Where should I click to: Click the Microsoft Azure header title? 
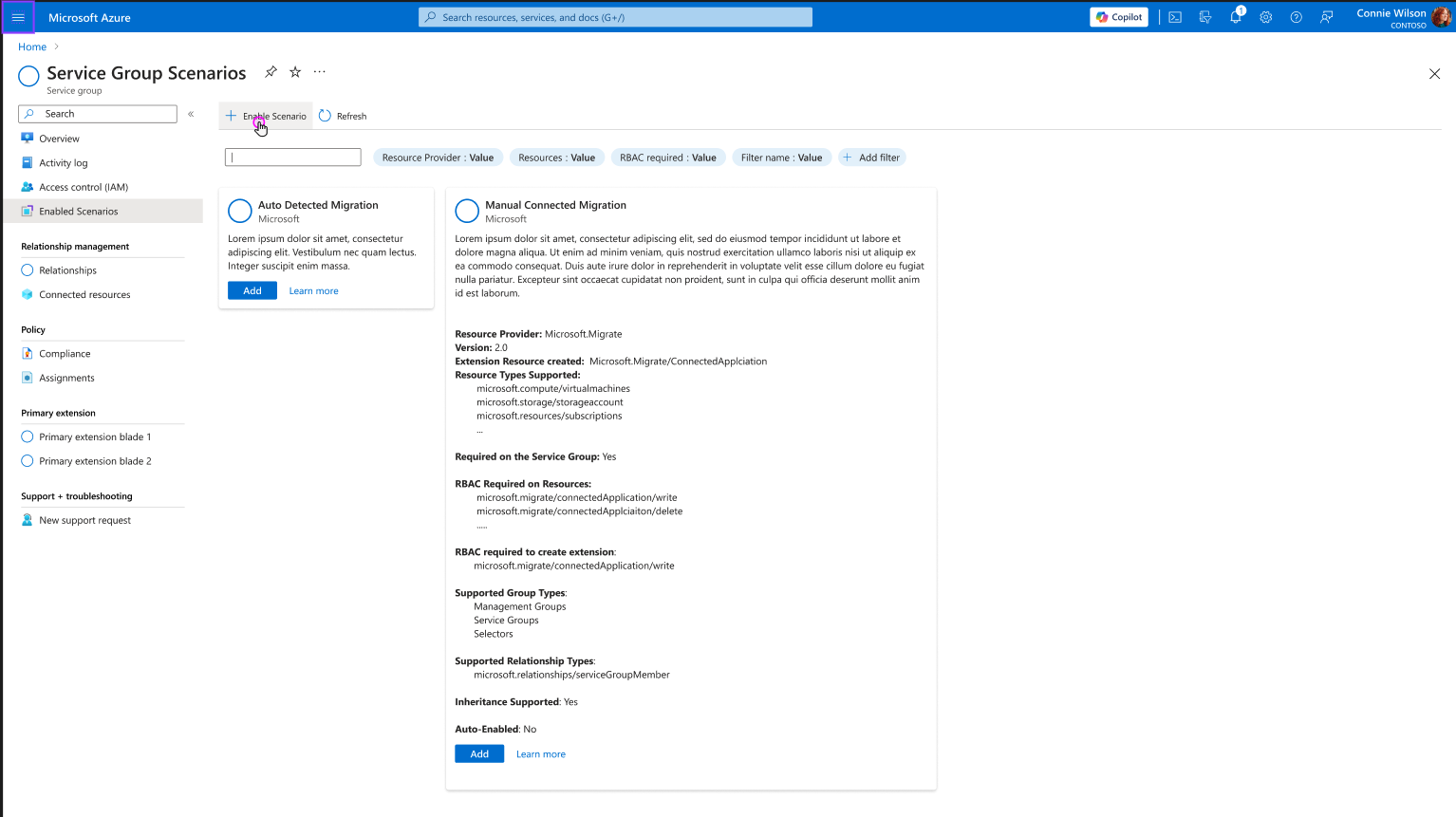[x=89, y=17]
